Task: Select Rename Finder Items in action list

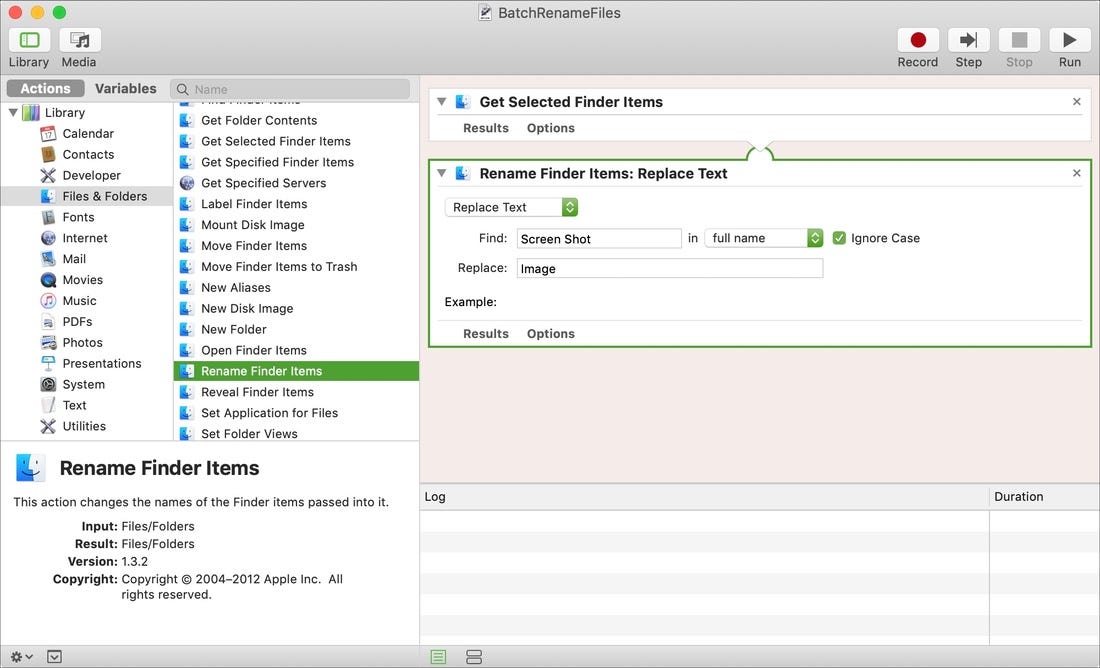Action: coord(296,370)
